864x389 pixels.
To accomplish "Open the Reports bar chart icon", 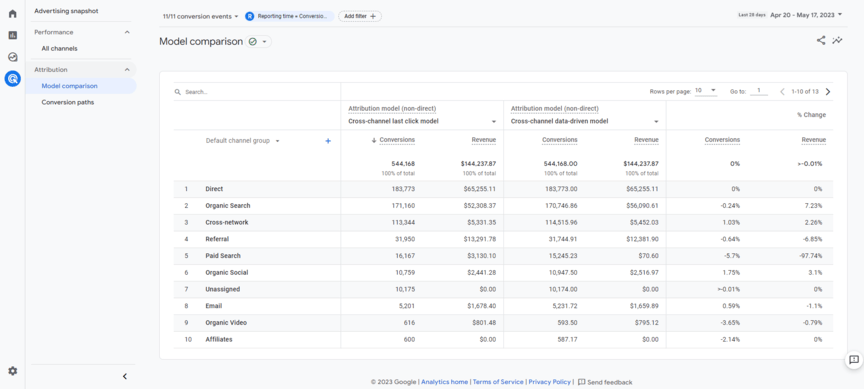I will [x=12, y=35].
